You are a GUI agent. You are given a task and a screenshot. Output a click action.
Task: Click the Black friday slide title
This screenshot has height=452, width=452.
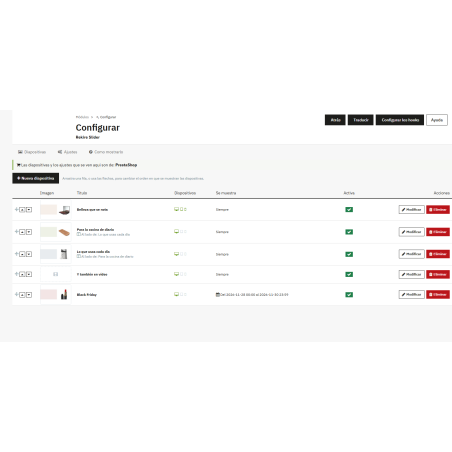[x=87, y=295]
